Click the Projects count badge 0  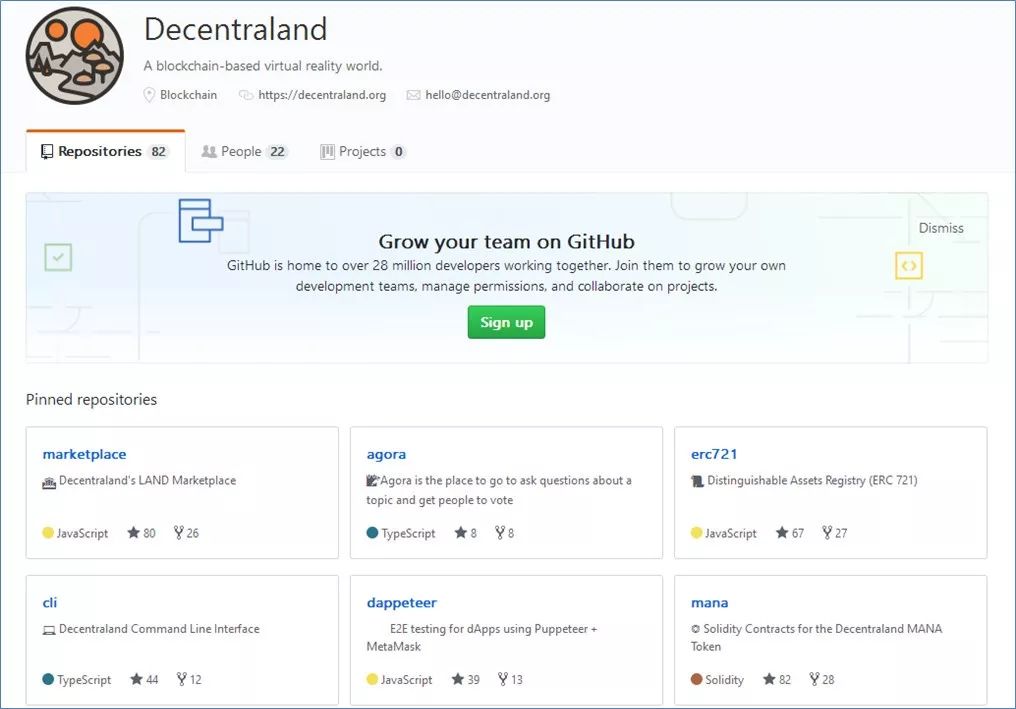click(x=398, y=152)
